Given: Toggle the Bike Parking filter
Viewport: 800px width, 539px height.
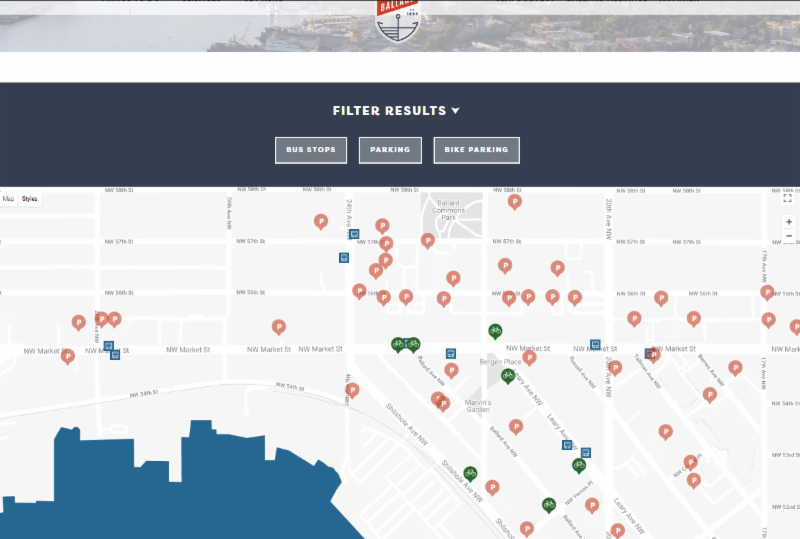Looking at the screenshot, I should coord(476,150).
